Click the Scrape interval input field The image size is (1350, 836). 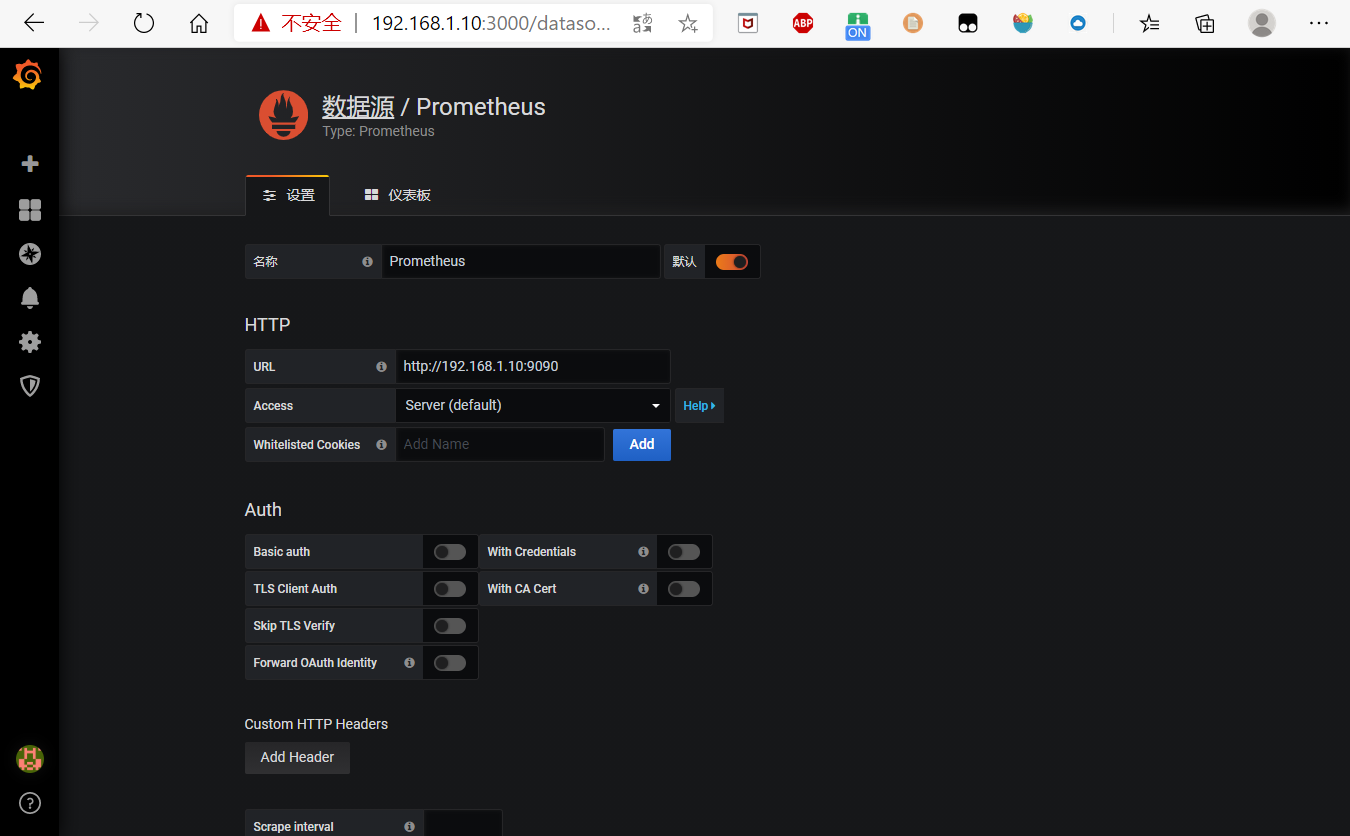463,824
